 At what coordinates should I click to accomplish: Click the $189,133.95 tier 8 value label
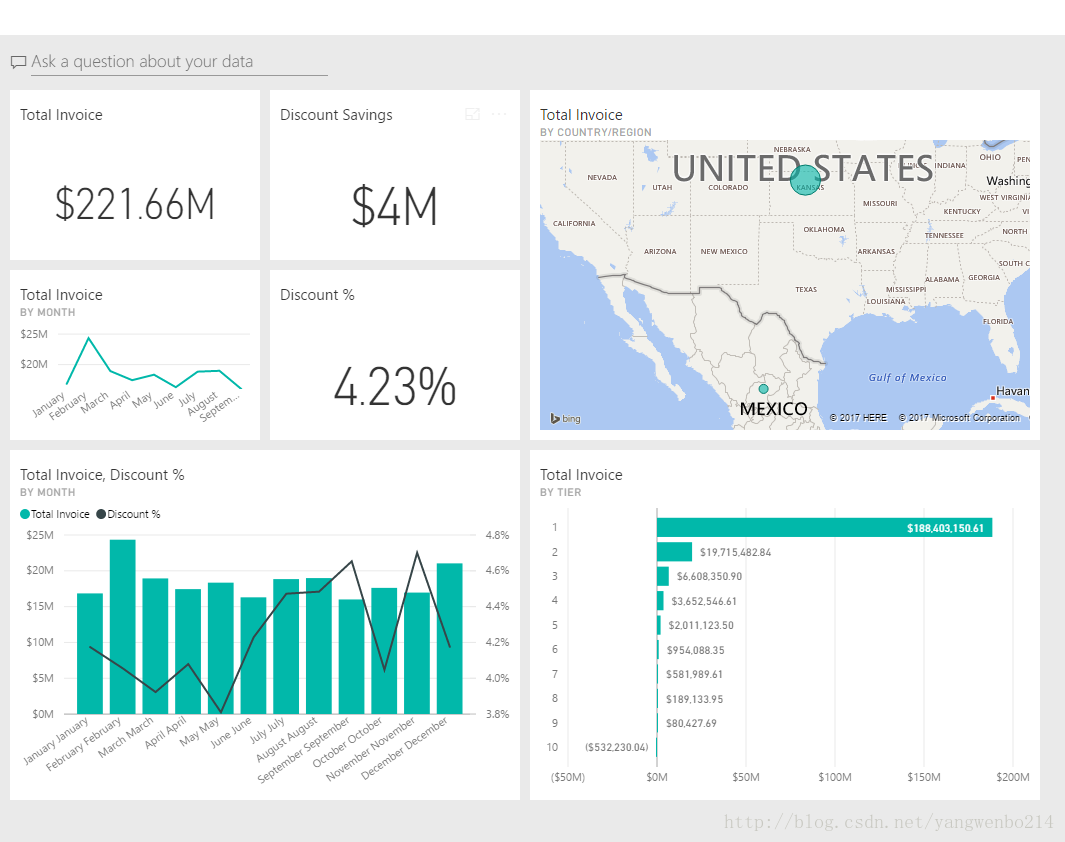(x=694, y=699)
